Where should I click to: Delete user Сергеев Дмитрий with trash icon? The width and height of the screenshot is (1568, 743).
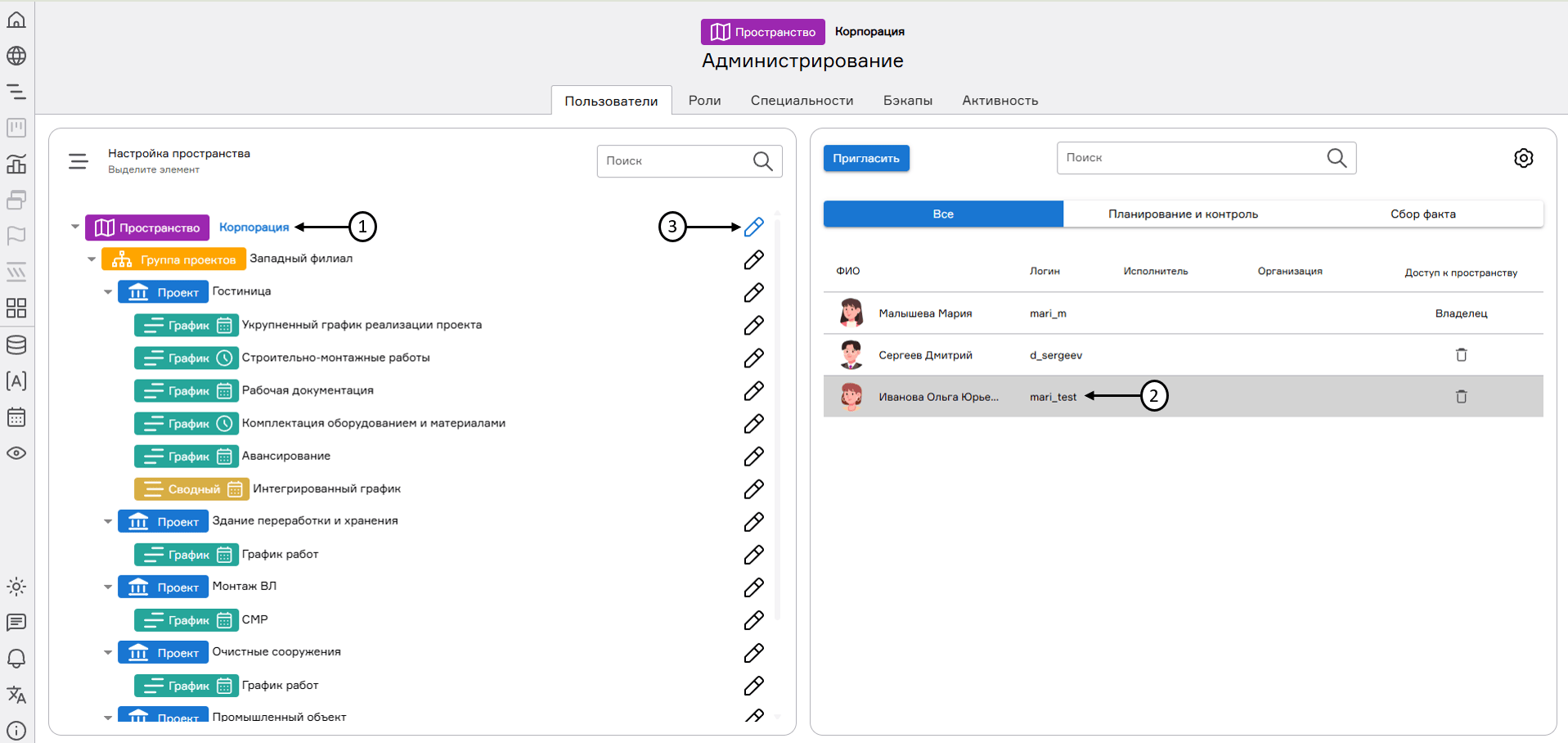pyautogui.click(x=1461, y=355)
